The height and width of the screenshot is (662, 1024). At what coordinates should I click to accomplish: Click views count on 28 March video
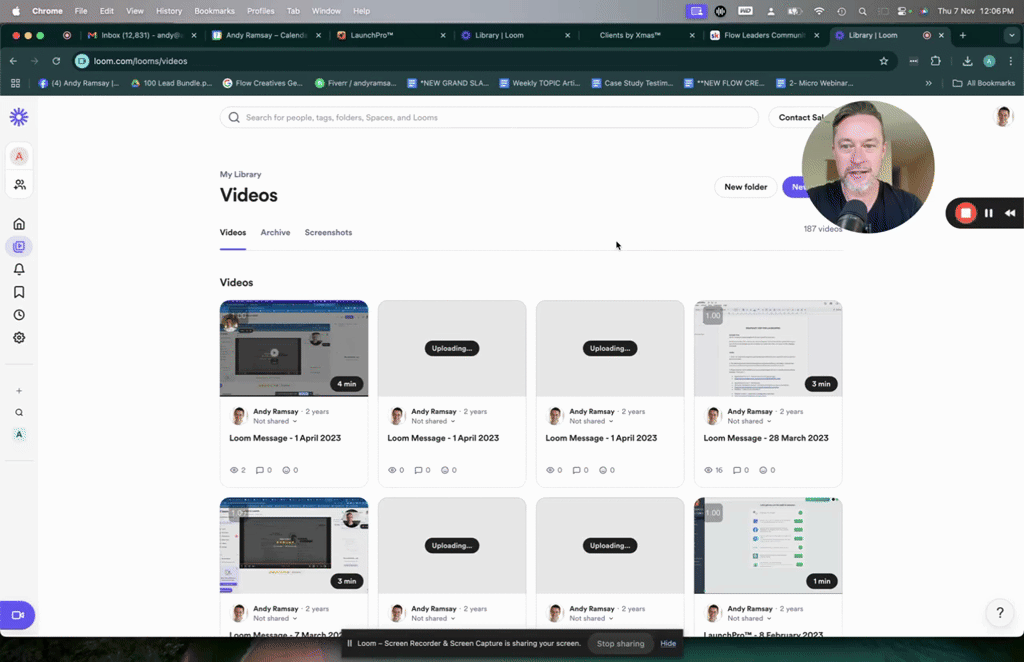point(714,470)
